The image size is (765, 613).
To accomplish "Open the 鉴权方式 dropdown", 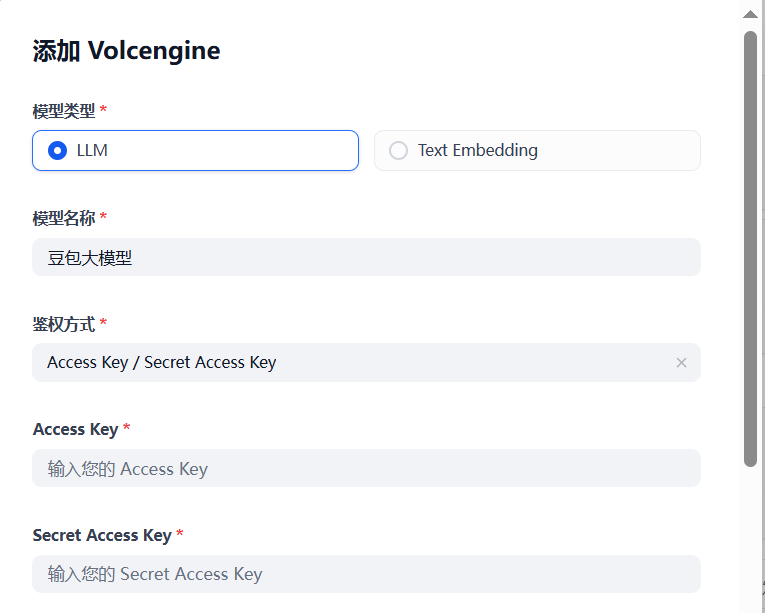I will coord(366,363).
